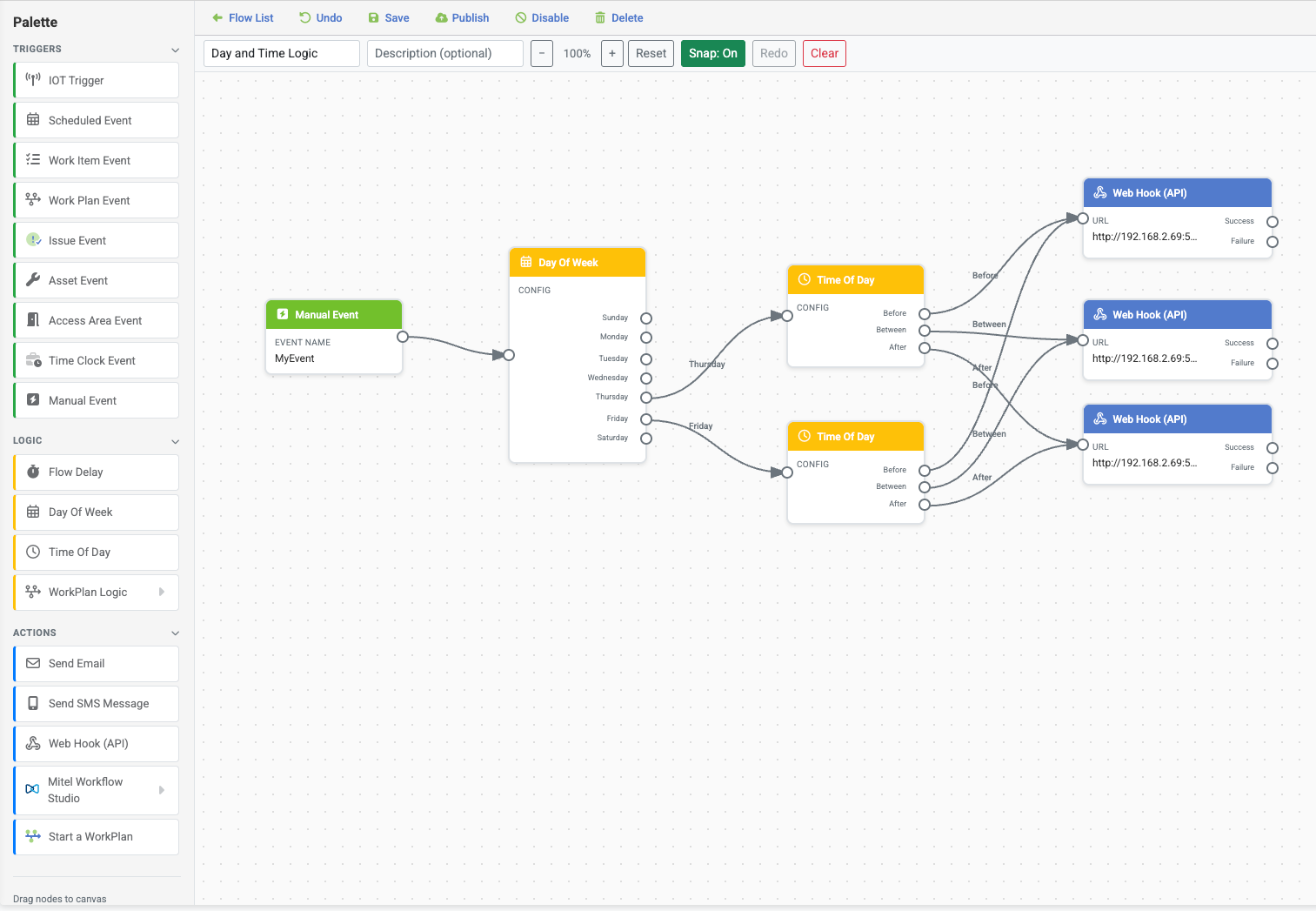Click the Time Of Day palette clock icon

(33, 552)
